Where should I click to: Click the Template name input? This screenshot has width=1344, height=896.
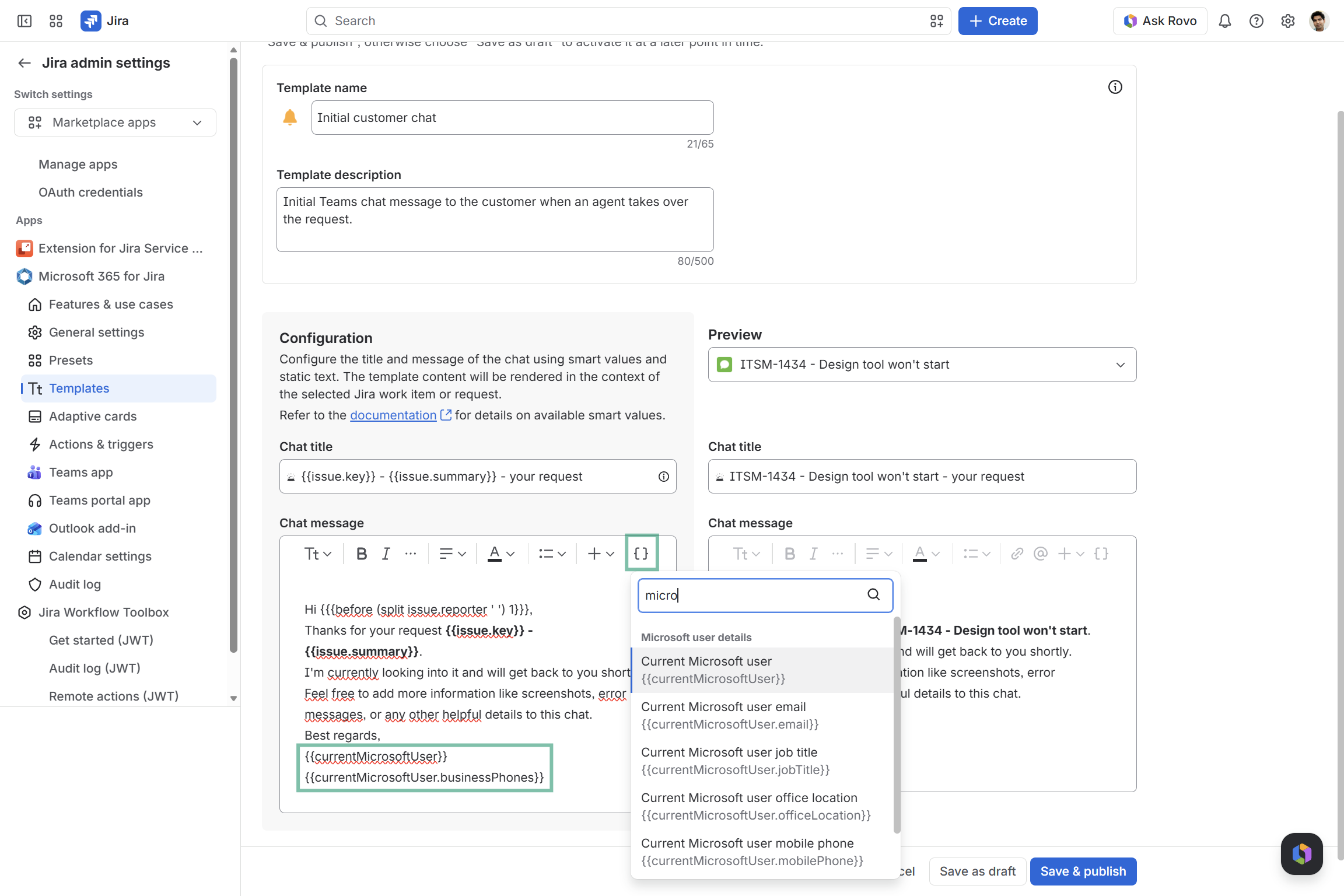(513, 118)
